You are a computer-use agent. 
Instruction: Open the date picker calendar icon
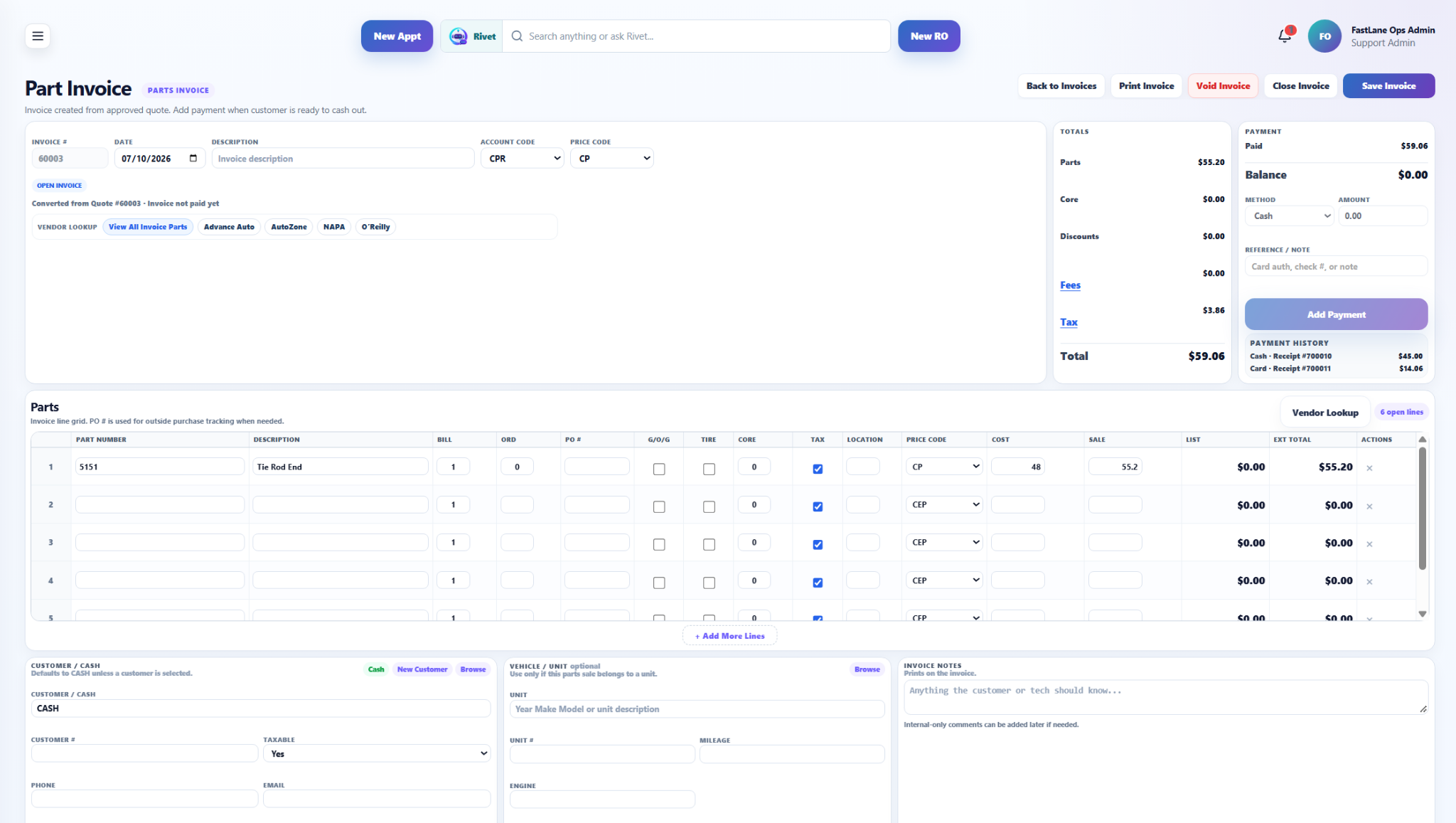coord(193,158)
